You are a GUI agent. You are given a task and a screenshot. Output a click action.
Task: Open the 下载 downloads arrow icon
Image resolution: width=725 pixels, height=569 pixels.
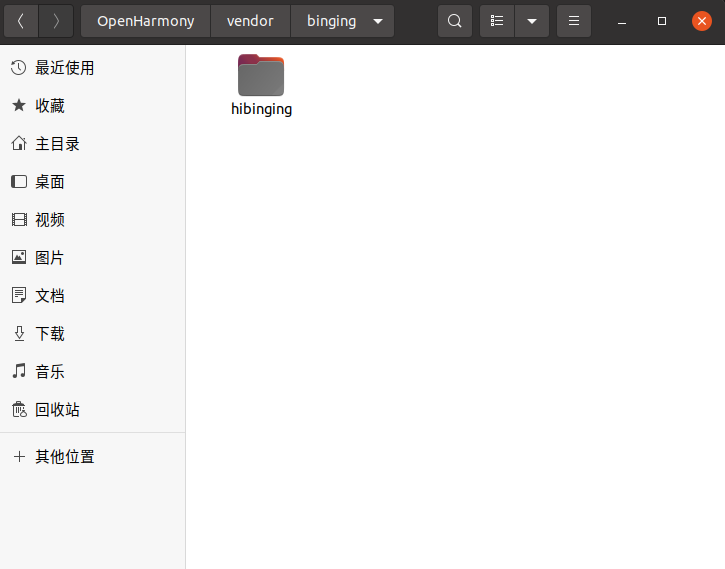[19, 334]
